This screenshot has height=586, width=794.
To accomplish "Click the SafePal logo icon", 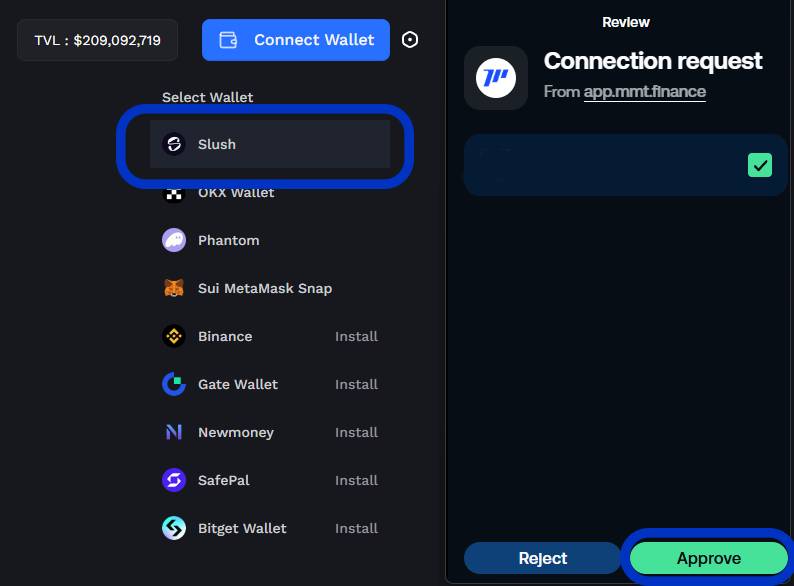I will tap(174, 480).
